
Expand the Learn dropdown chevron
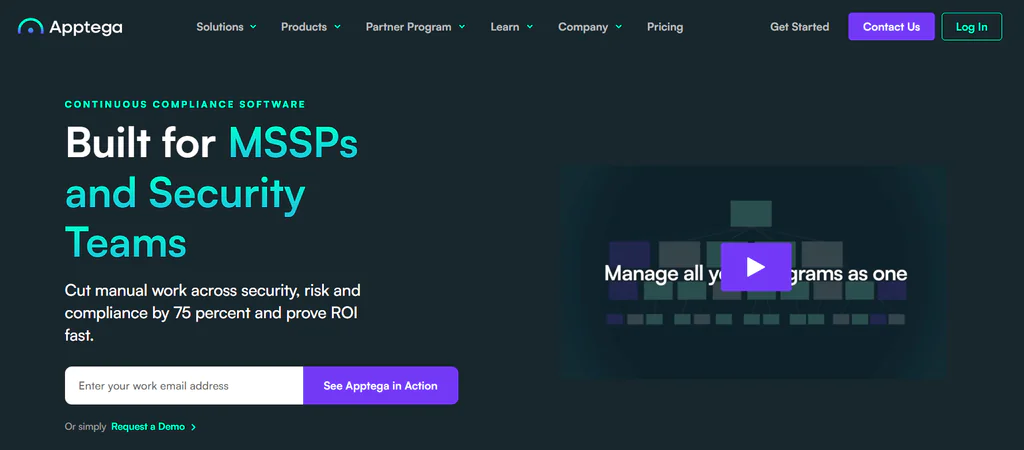click(x=530, y=27)
